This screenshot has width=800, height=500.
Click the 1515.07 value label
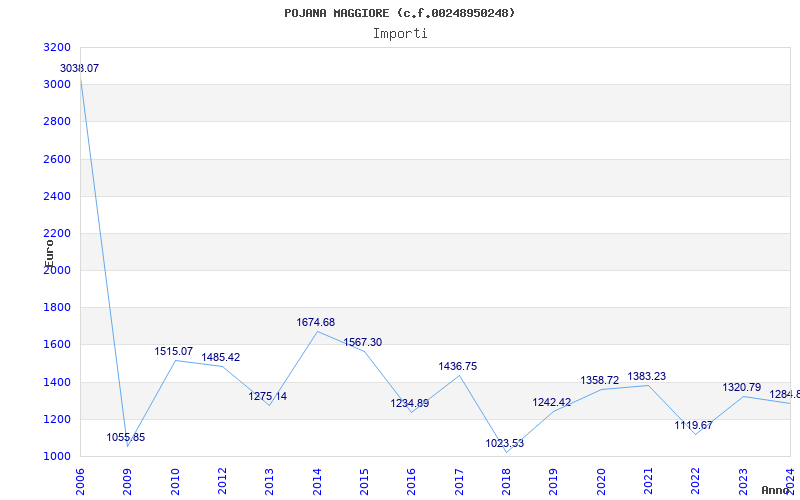[174, 352]
